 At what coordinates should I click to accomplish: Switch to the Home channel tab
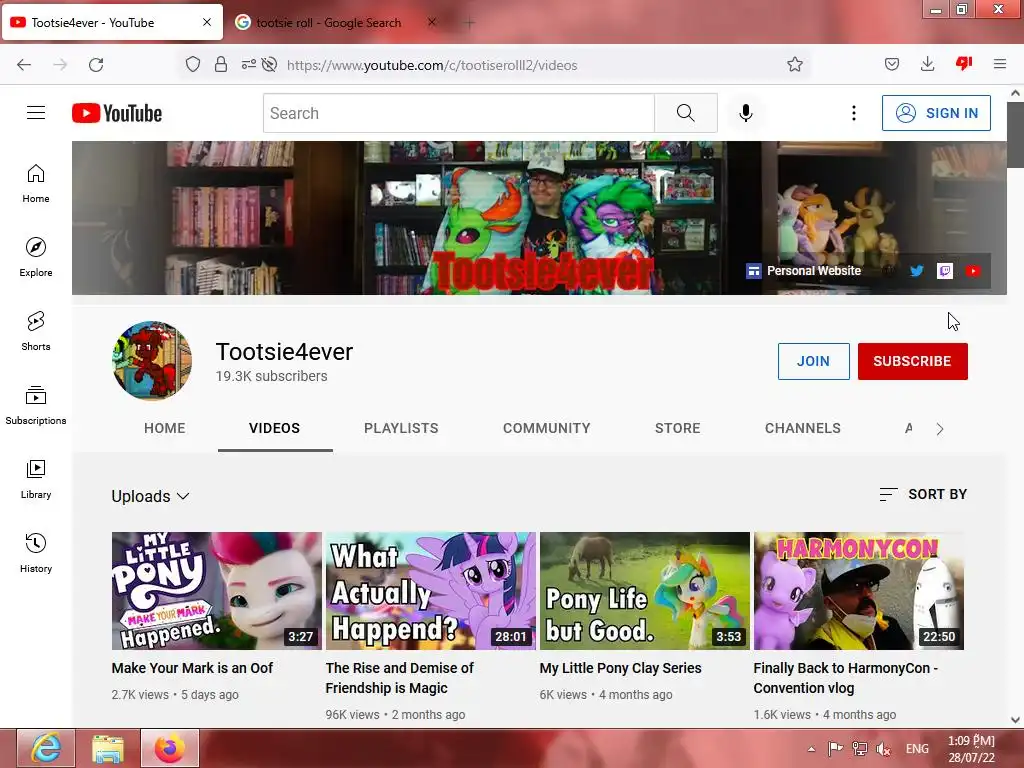pos(165,428)
